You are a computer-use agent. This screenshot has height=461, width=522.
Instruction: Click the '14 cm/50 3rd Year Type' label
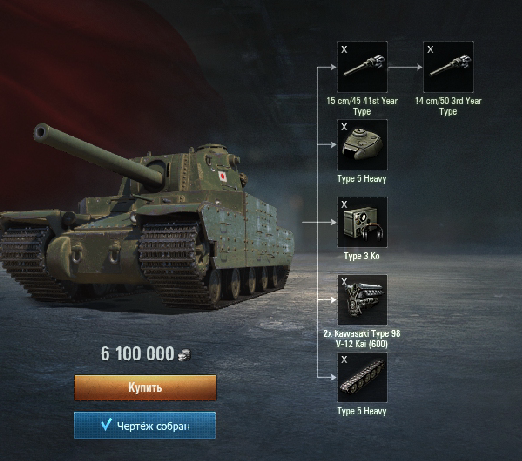click(448, 106)
